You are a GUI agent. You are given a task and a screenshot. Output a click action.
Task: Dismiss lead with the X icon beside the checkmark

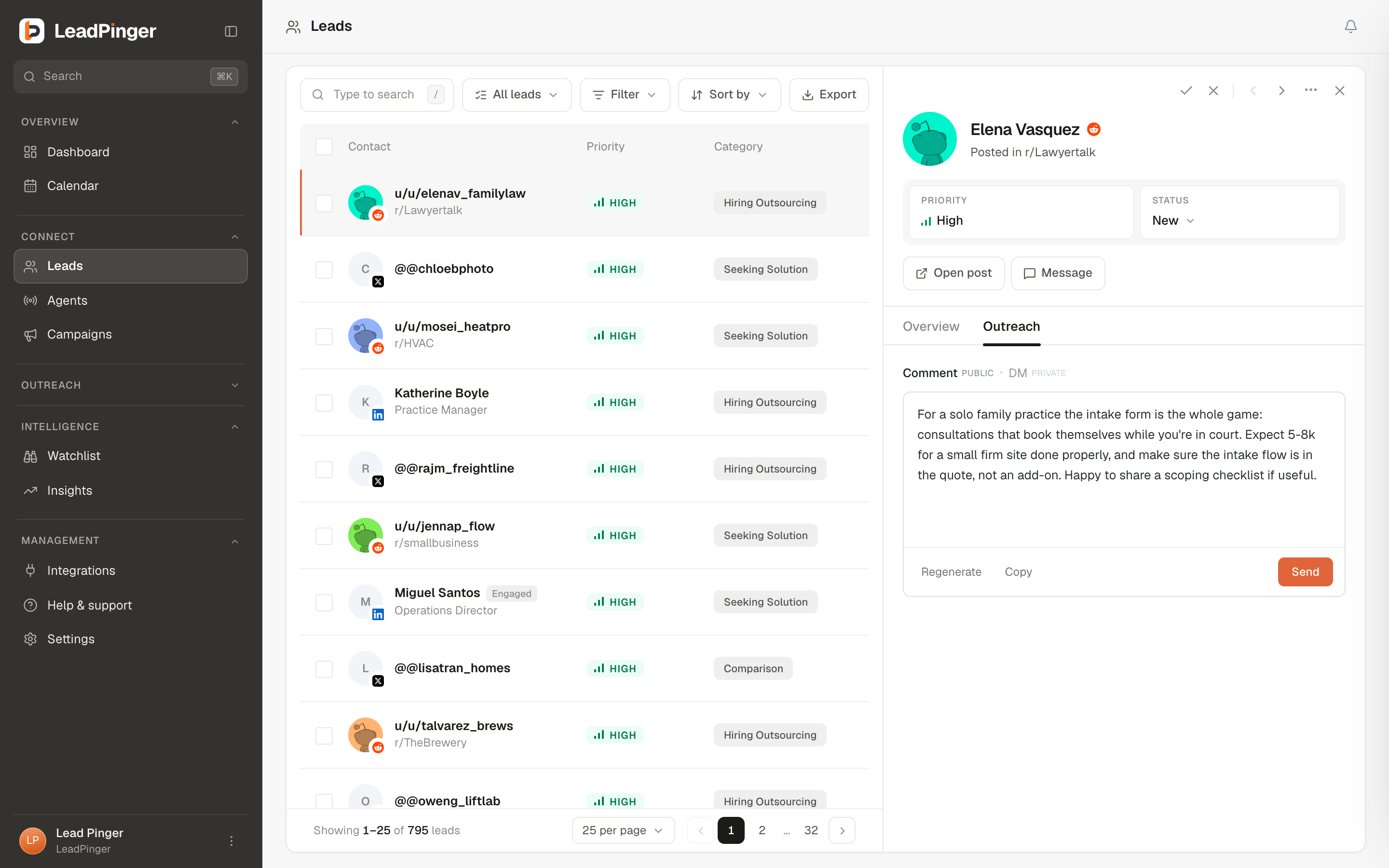tap(1213, 91)
